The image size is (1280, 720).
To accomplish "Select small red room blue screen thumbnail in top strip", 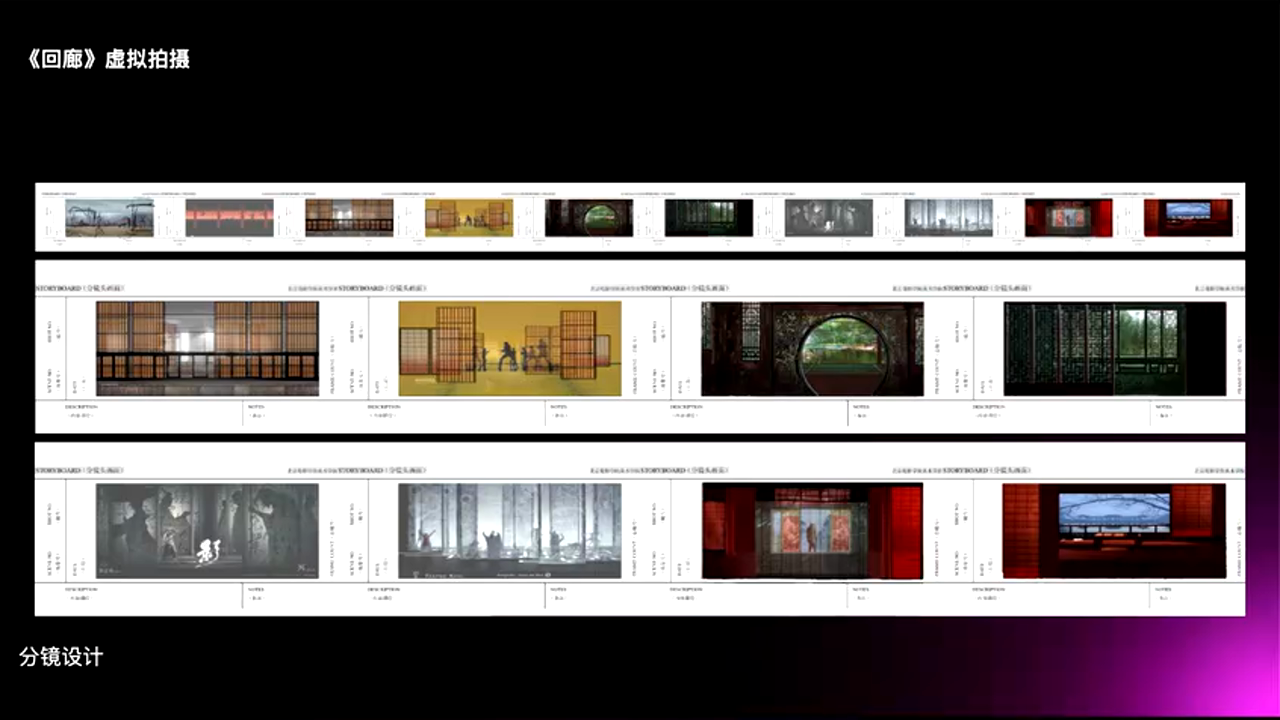I will click(1188, 218).
